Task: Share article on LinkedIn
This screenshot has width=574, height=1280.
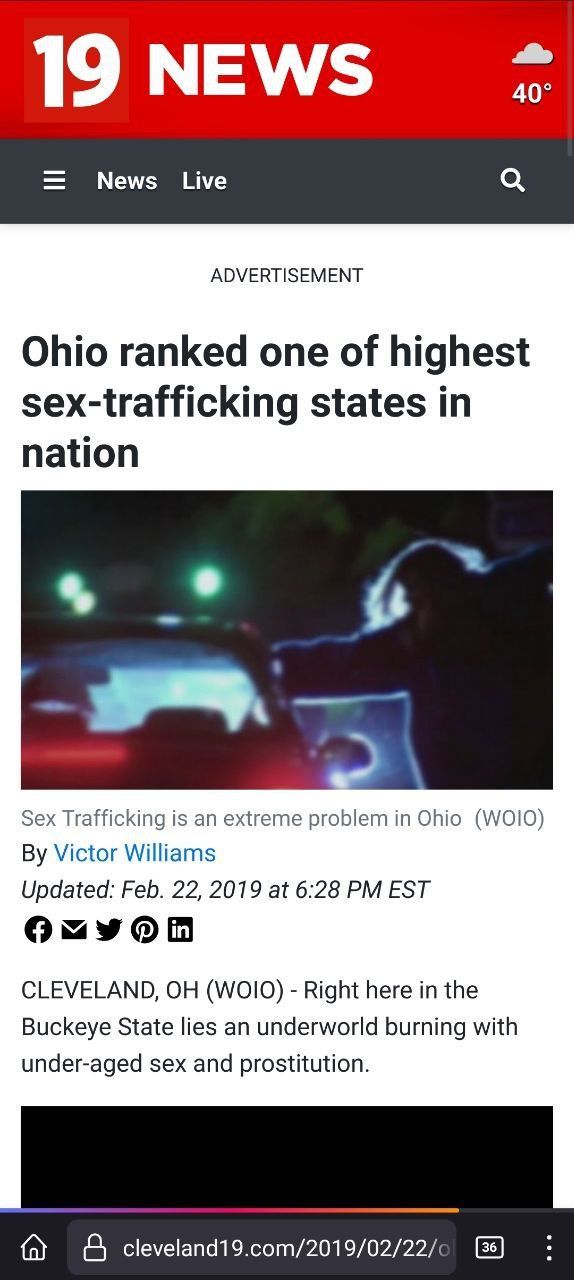Action: [x=180, y=930]
